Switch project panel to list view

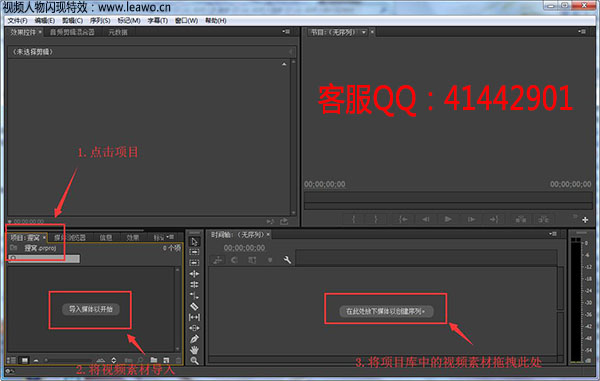(11, 360)
